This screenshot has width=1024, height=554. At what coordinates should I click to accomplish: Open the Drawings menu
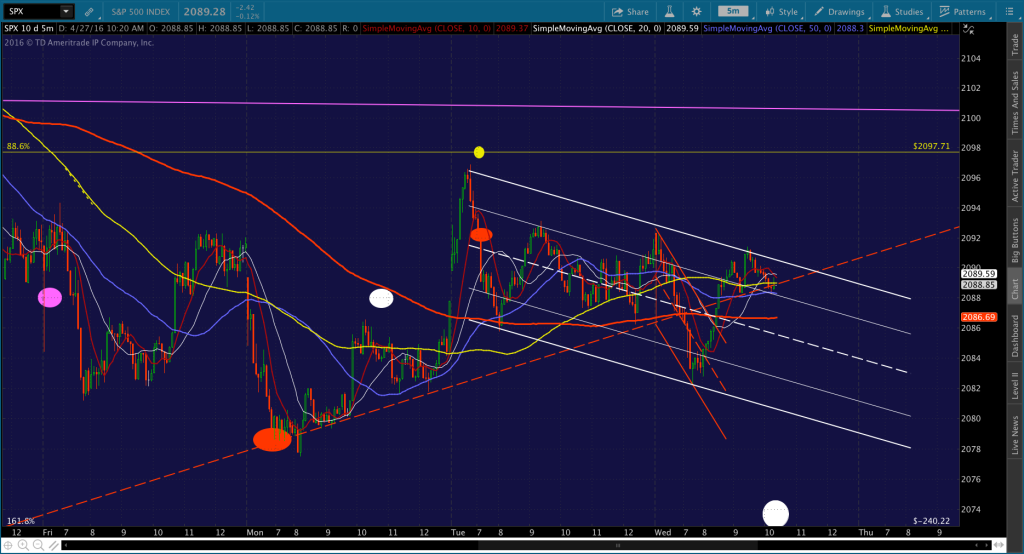click(839, 12)
